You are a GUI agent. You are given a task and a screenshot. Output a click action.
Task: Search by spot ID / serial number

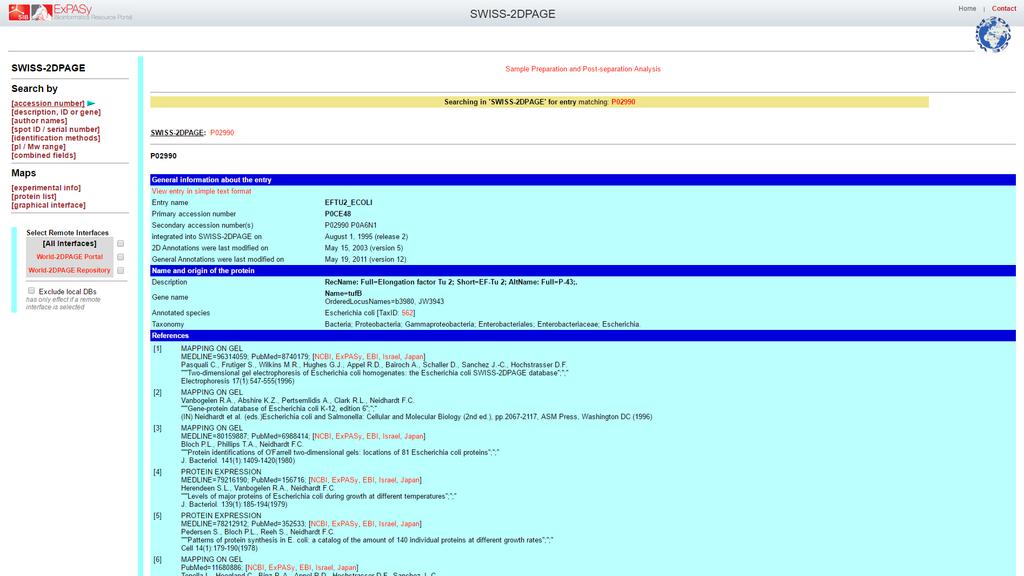click(x=56, y=129)
